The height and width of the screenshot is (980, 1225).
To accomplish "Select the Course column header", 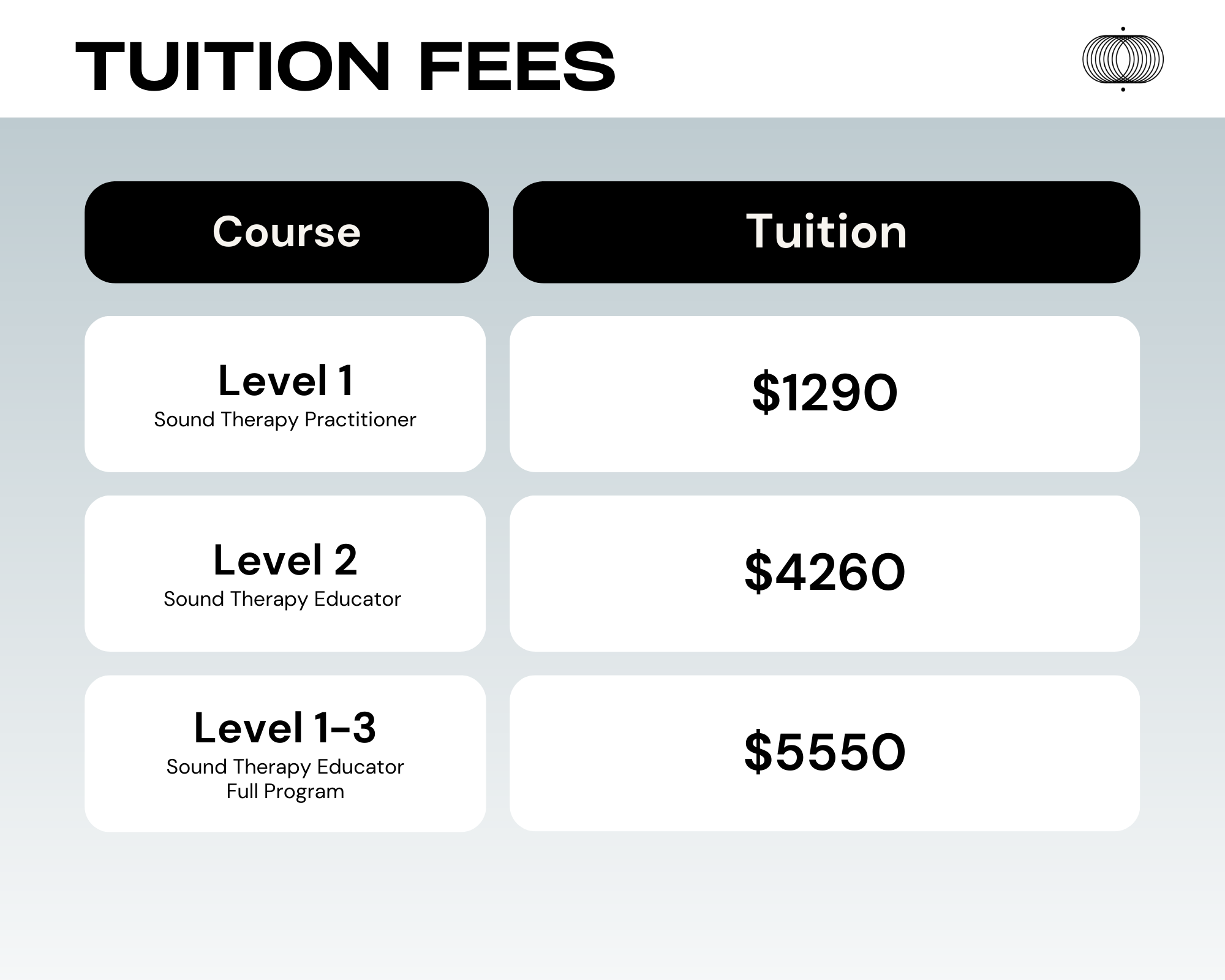I will click(287, 232).
